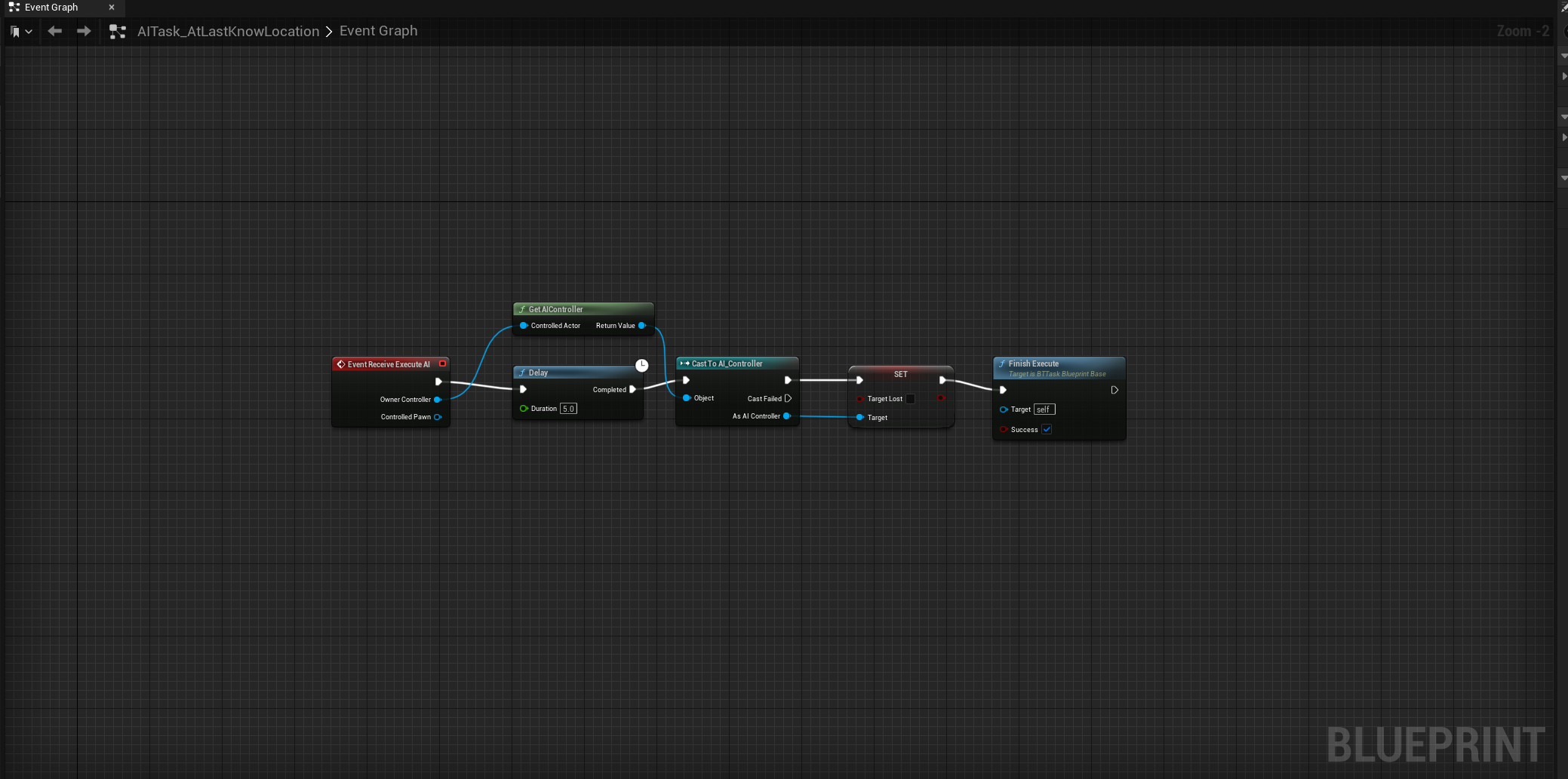The width and height of the screenshot is (1568, 779).
Task: Open the bookmark dropdown chevron
Action: [29, 32]
